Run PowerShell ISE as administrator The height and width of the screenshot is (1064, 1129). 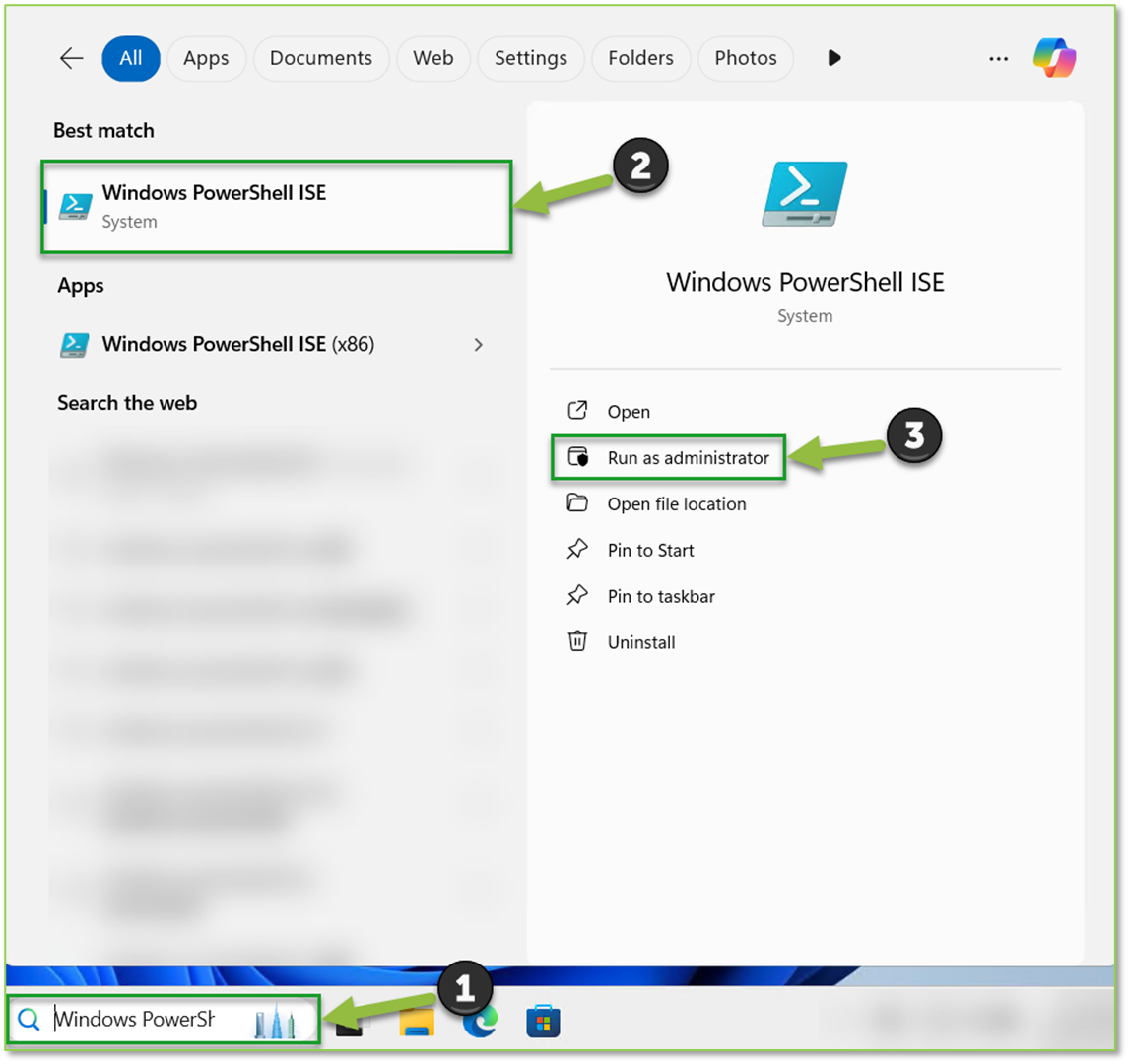pyautogui.click(x=687, y=458)
